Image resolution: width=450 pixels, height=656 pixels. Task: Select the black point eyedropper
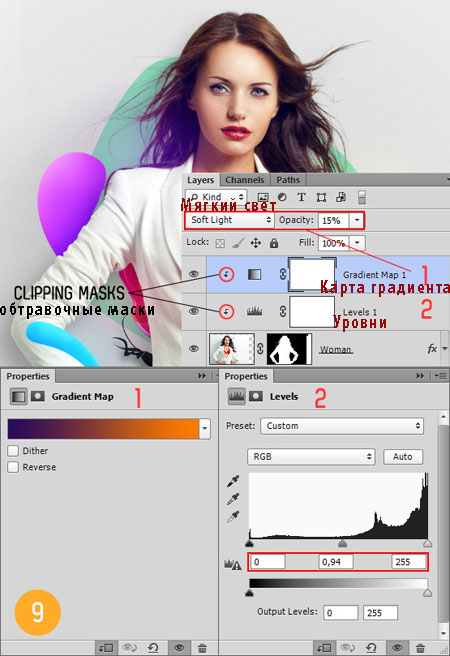[x=233, y=482]
